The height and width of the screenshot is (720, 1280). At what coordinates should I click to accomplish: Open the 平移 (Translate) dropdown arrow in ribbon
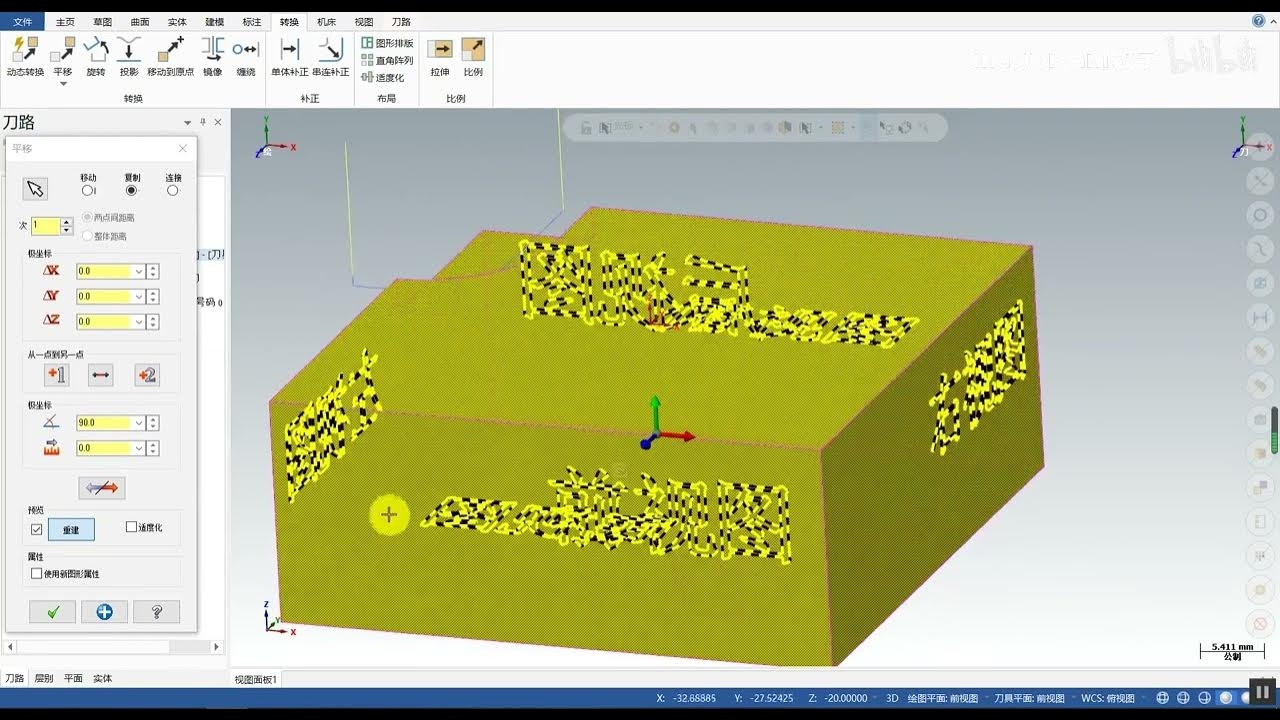(63, 84)
